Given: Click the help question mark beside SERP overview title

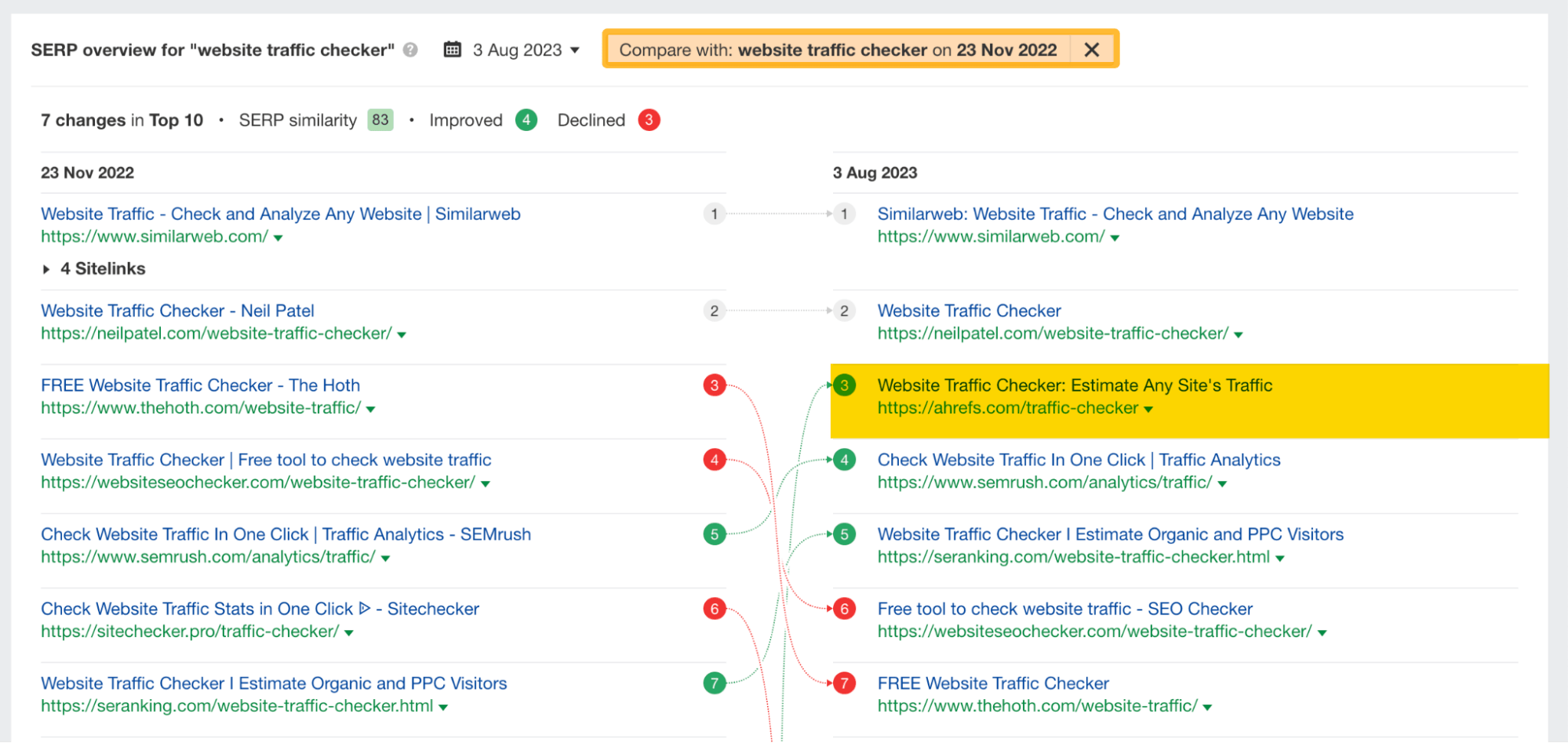Looking at the screenshot, I should tap(409, 49).
